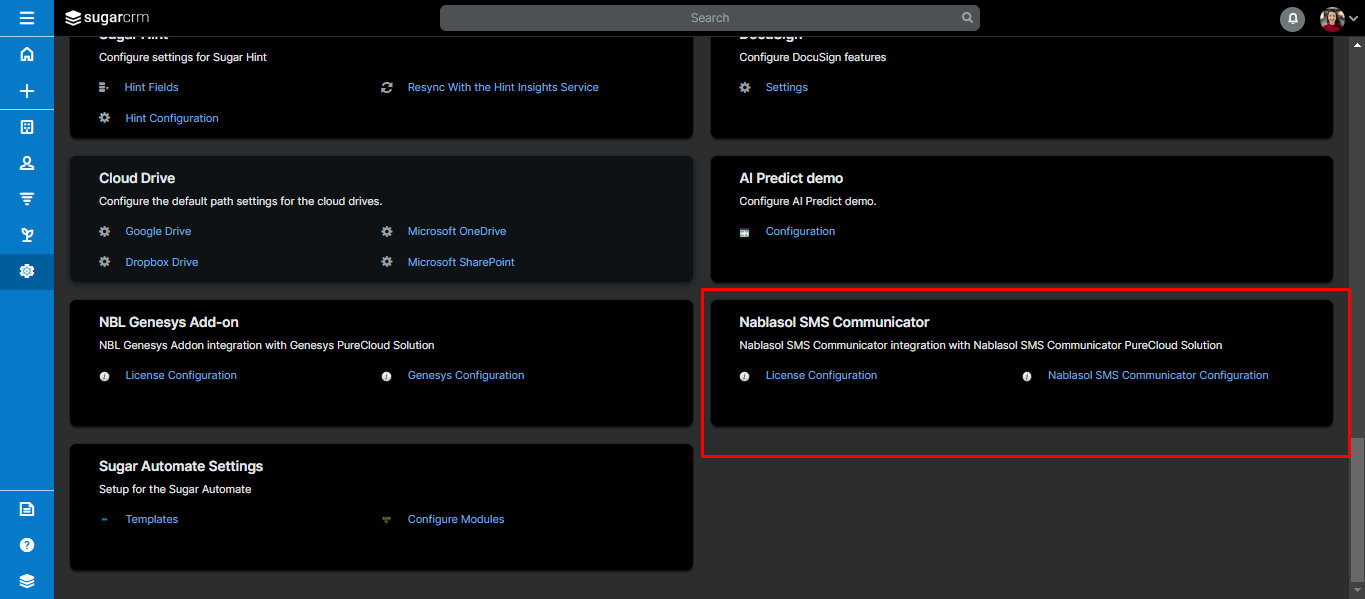
Task: Click icon beside AI Predict Configuration
Action: 744,232
